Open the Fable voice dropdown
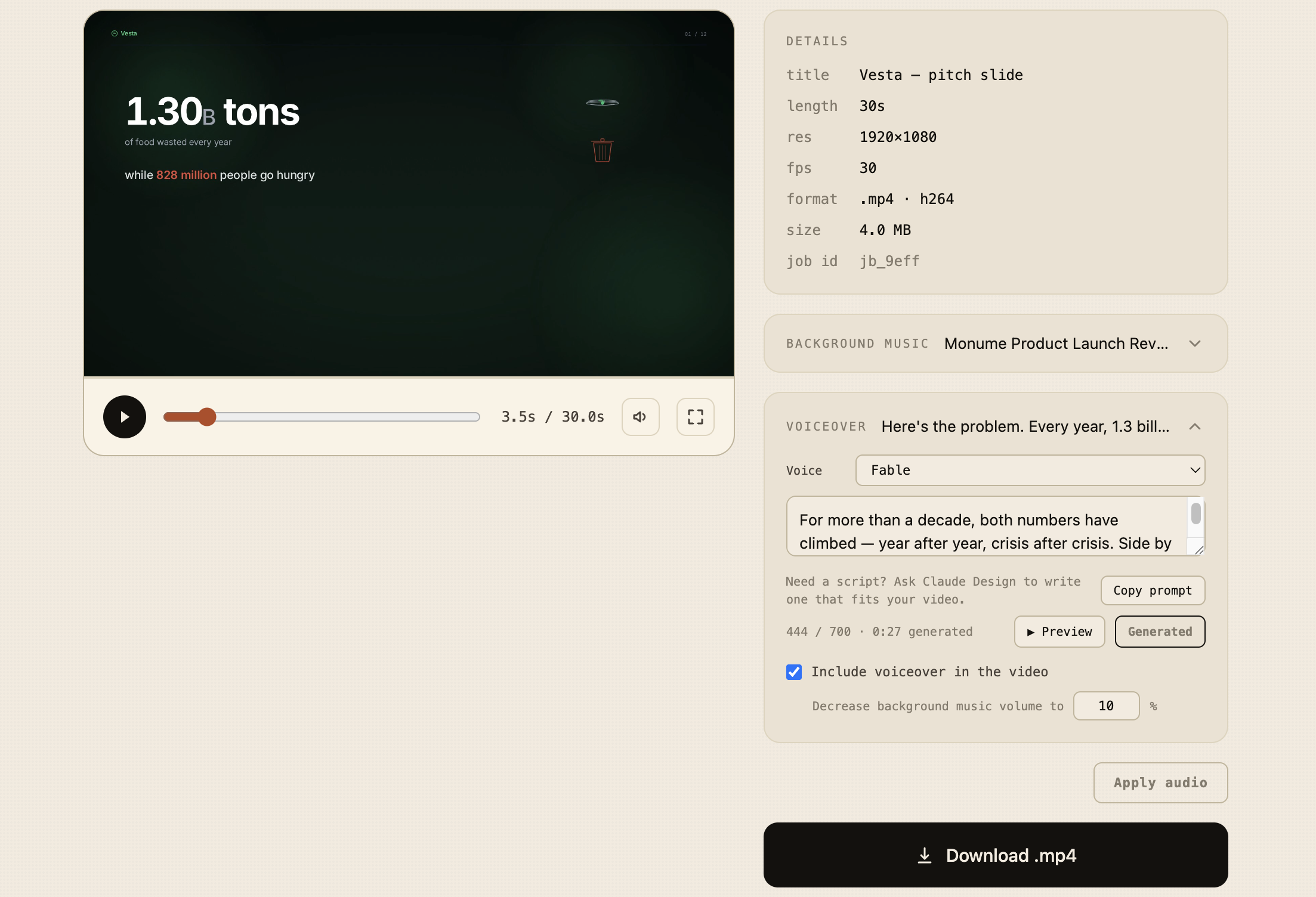Screen dimensions: 1316x897 click(1030, 470)
